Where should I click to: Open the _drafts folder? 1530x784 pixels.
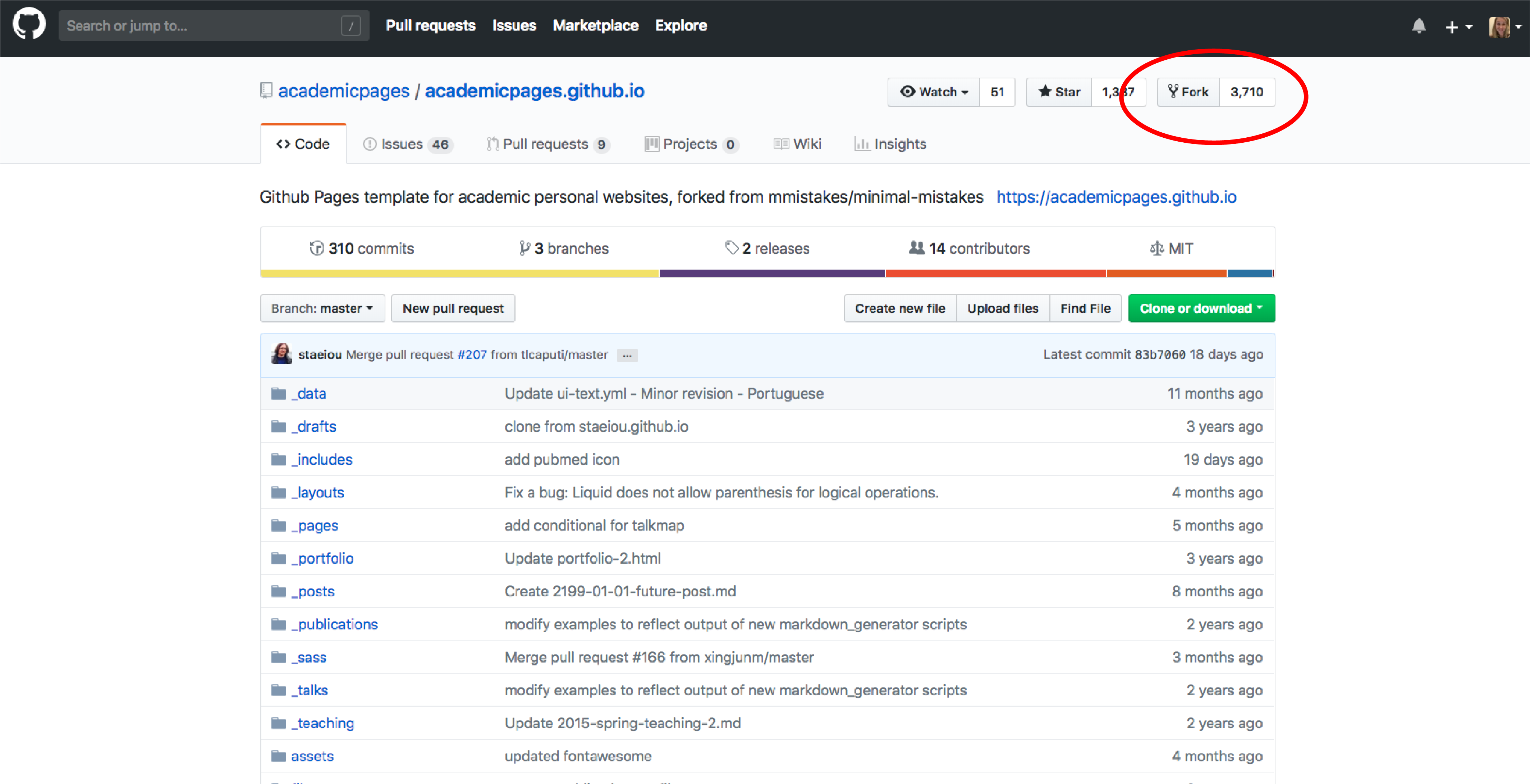313,426
